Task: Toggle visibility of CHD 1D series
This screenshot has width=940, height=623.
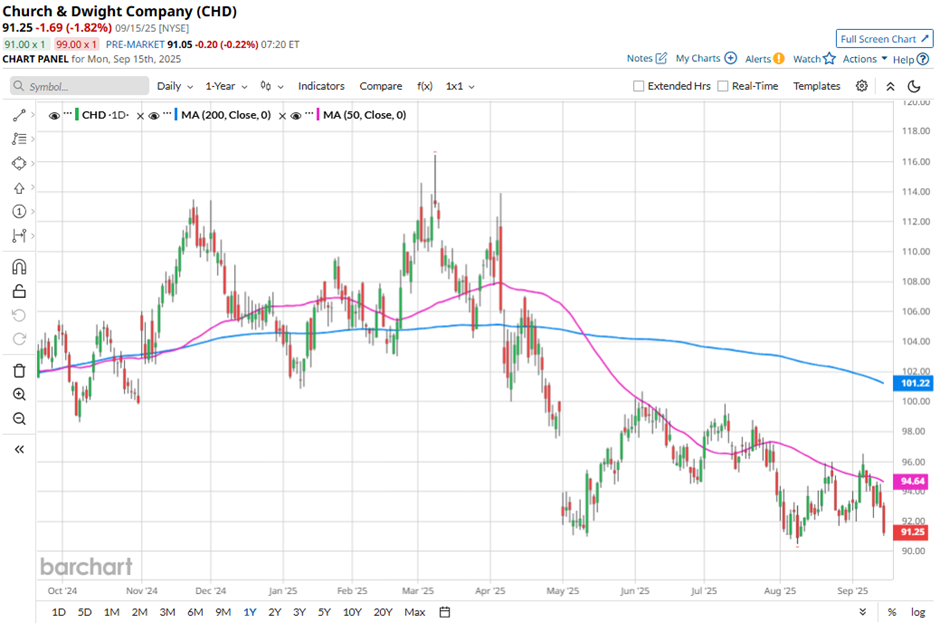Action: [55, 116]
